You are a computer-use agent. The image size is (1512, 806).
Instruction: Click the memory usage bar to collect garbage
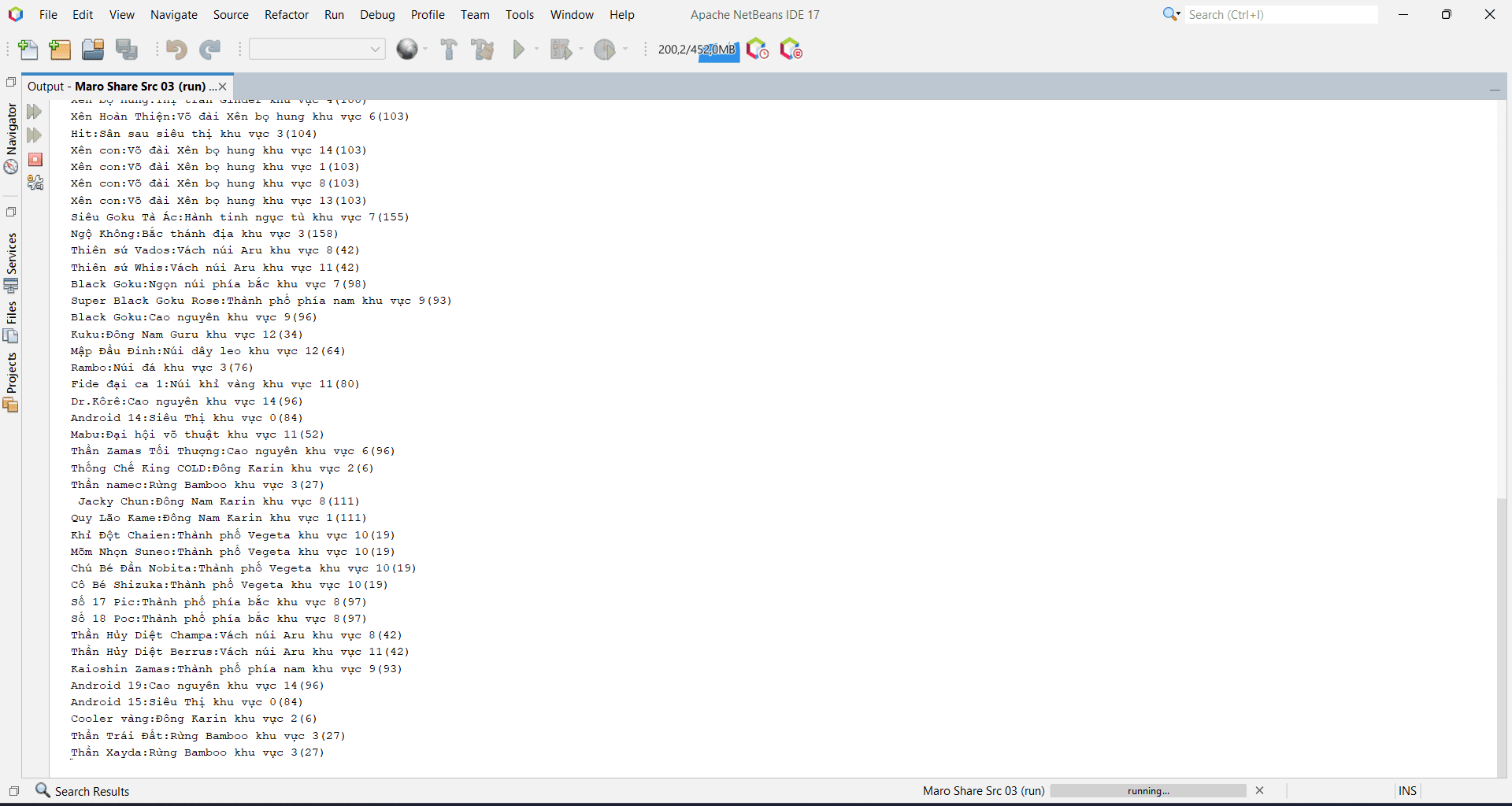(698, 50)
